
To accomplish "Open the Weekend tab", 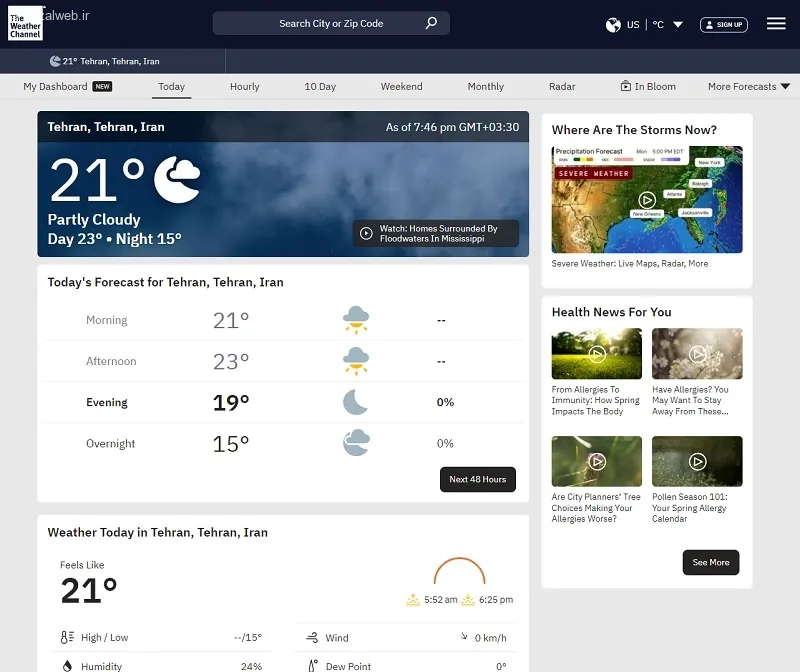I will (x=402, y=86).
